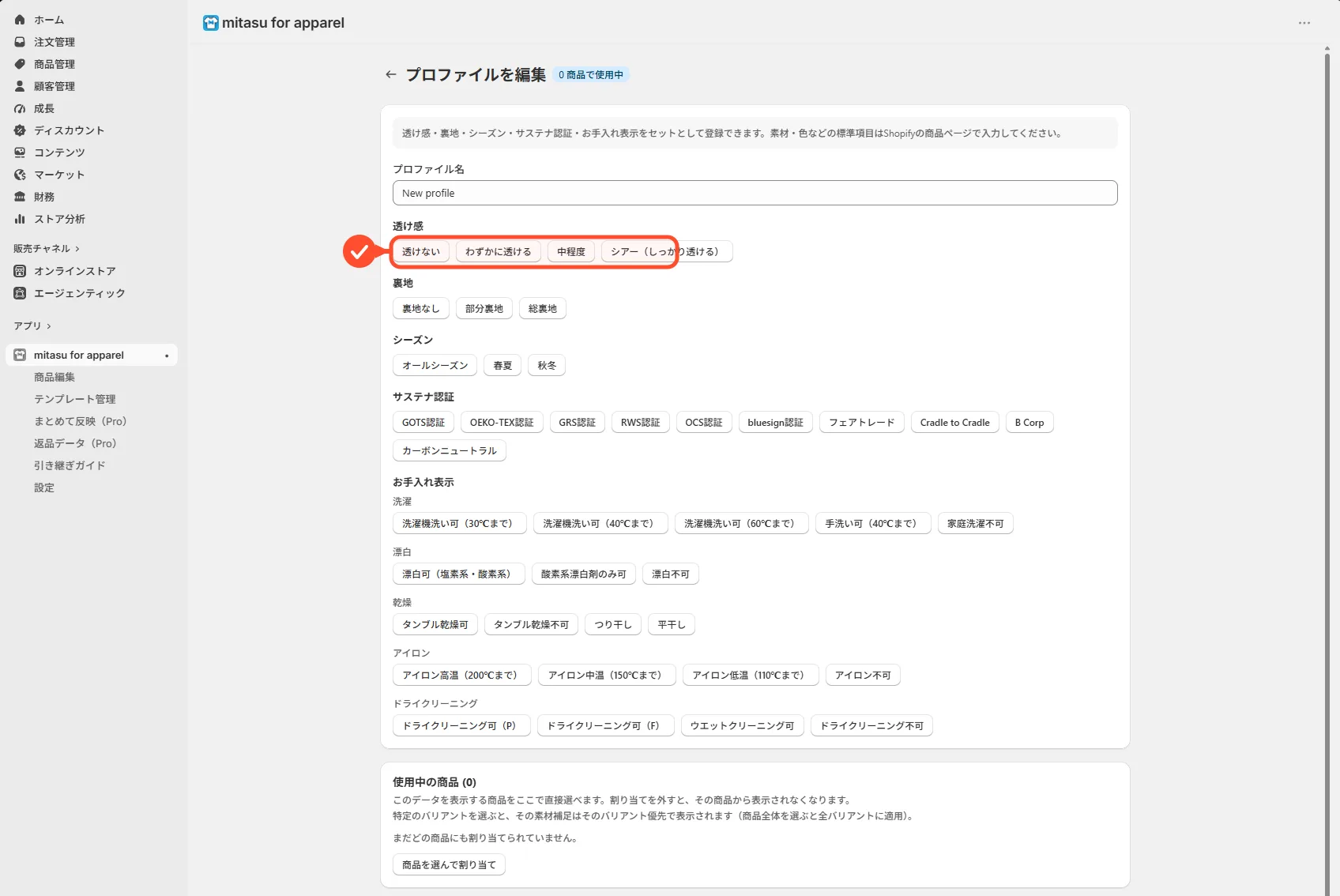Toggle the Cradle to Cradle chip
The height and width of the screenshot is (896, 1340).
[x=955, y=423]
